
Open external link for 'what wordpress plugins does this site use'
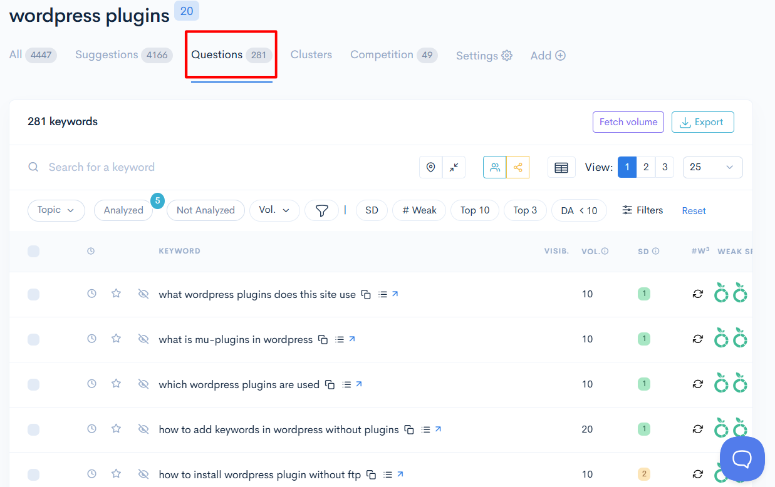tap(395, 294)
